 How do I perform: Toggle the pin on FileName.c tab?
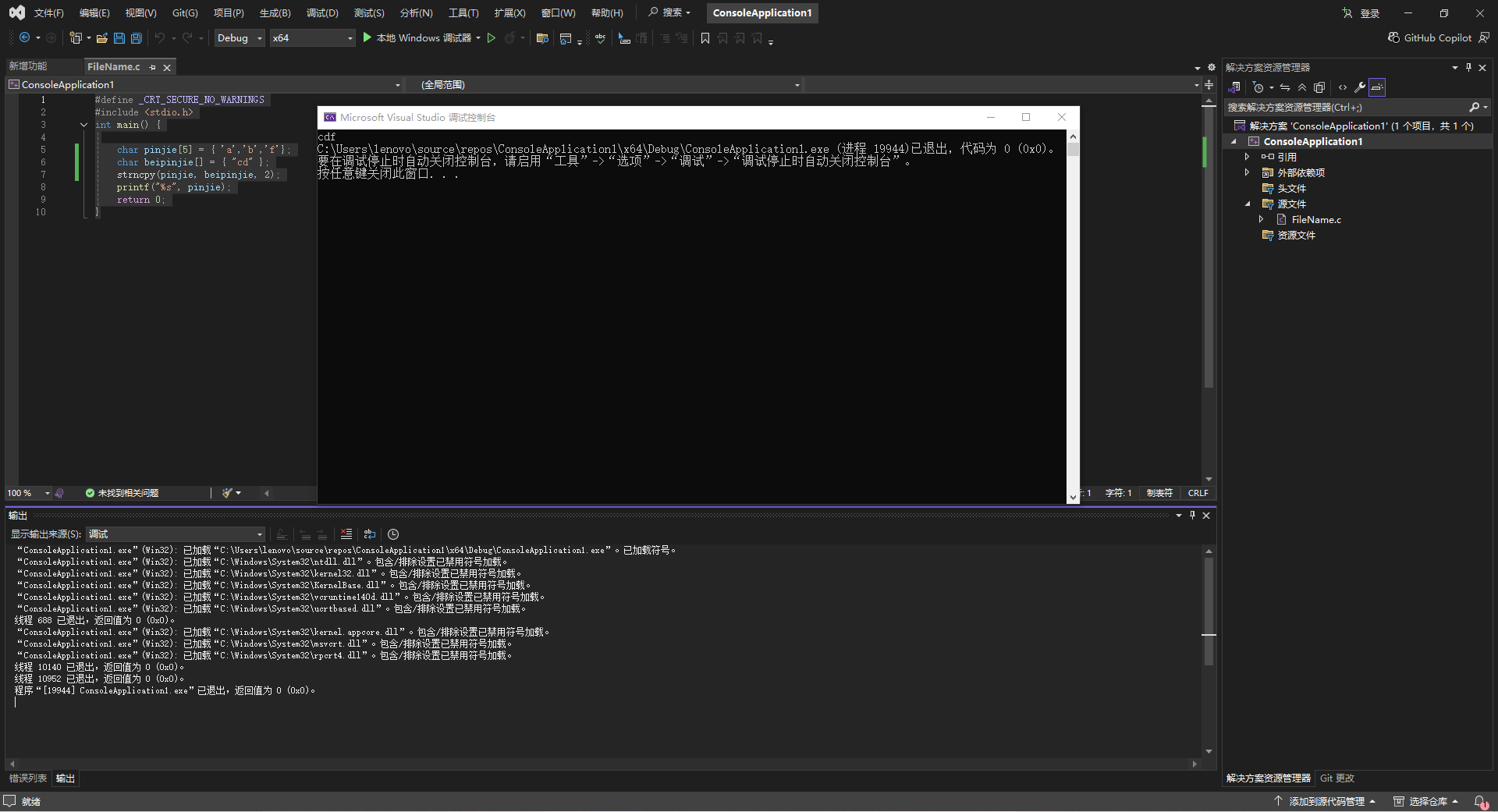(x=153, y=67)
